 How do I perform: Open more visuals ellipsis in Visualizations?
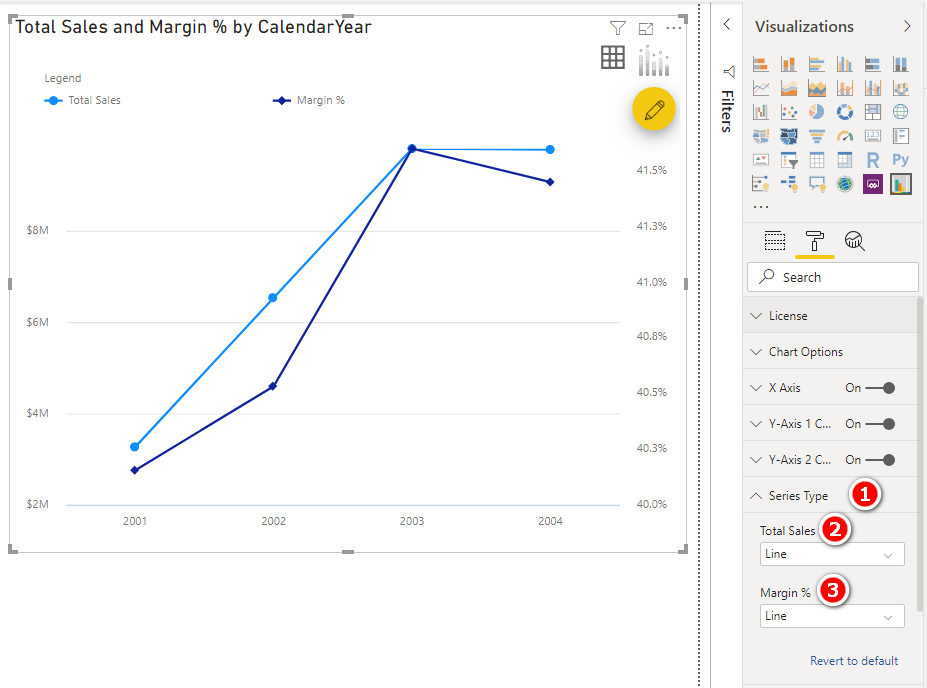pyautogui.click(x=761, y=207)
